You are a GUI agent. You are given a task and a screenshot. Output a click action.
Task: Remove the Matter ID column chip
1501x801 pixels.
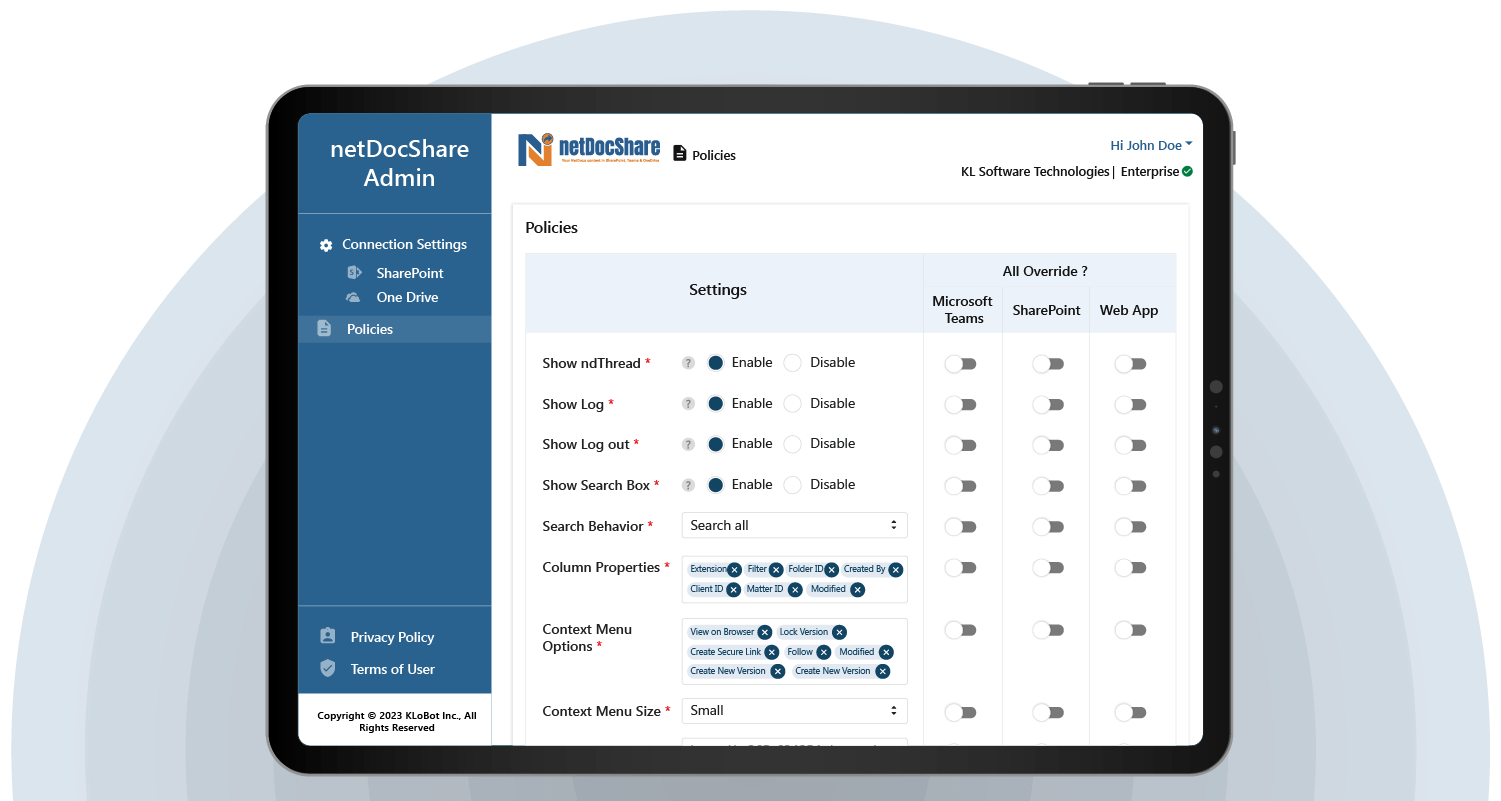click(x=795, y=590)
